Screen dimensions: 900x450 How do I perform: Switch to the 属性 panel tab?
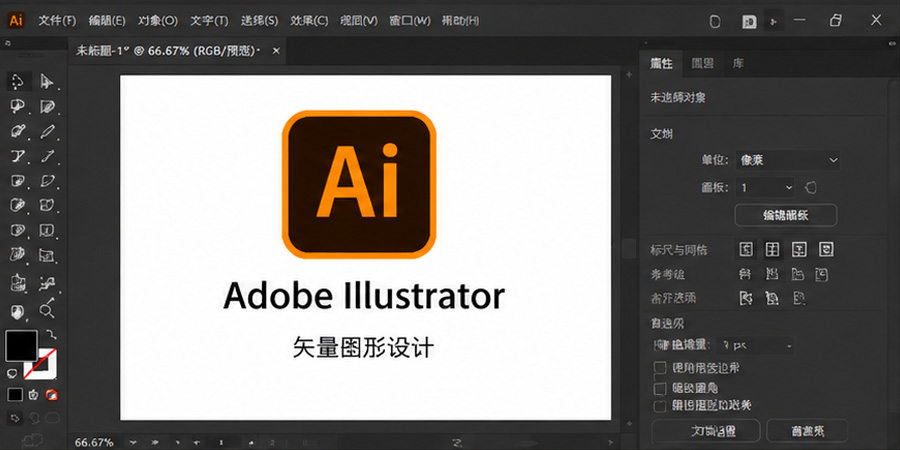[x=661, y=64]
